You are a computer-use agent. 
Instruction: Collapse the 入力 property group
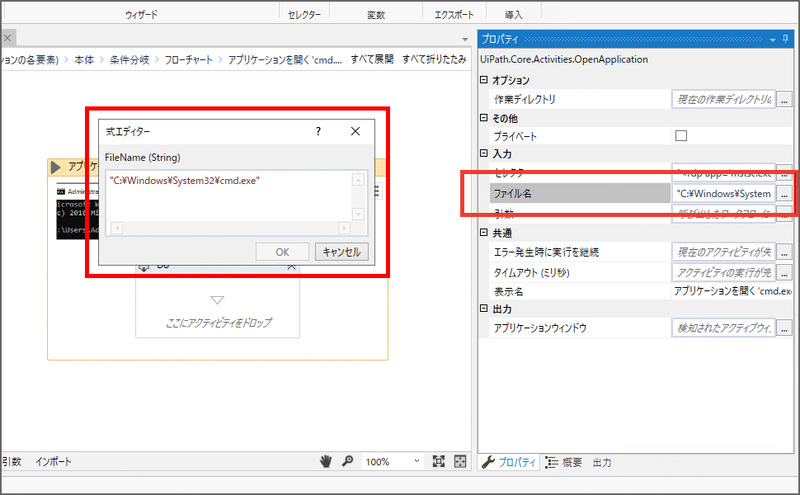(x=484, y=153)
